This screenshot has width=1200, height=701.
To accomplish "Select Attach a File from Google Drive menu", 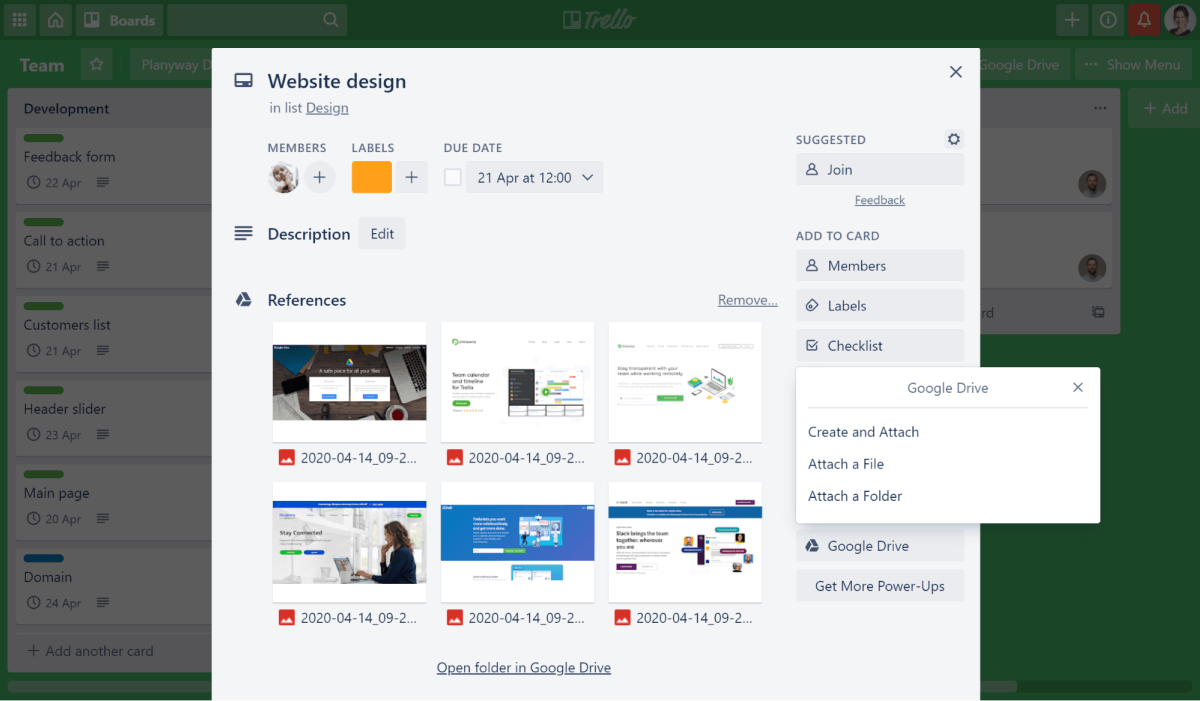I will (x=846, y=463).
